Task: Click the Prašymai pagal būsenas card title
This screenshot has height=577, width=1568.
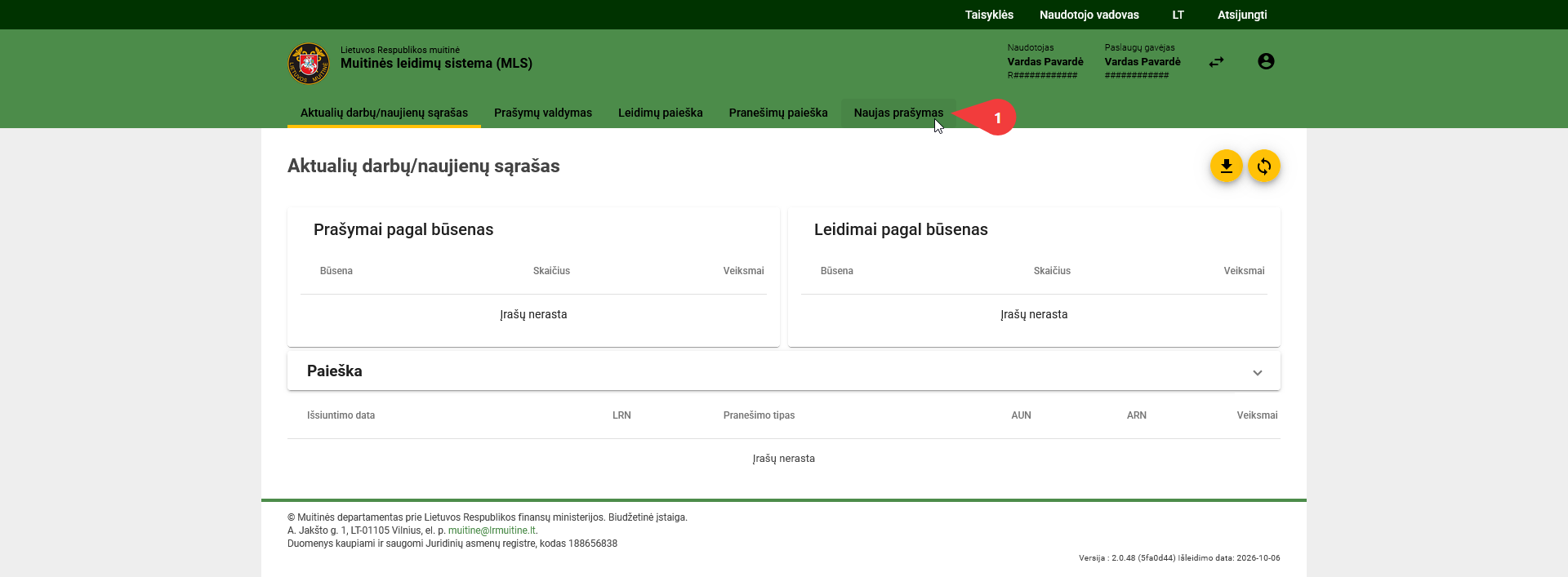Action: click(403, 229)
